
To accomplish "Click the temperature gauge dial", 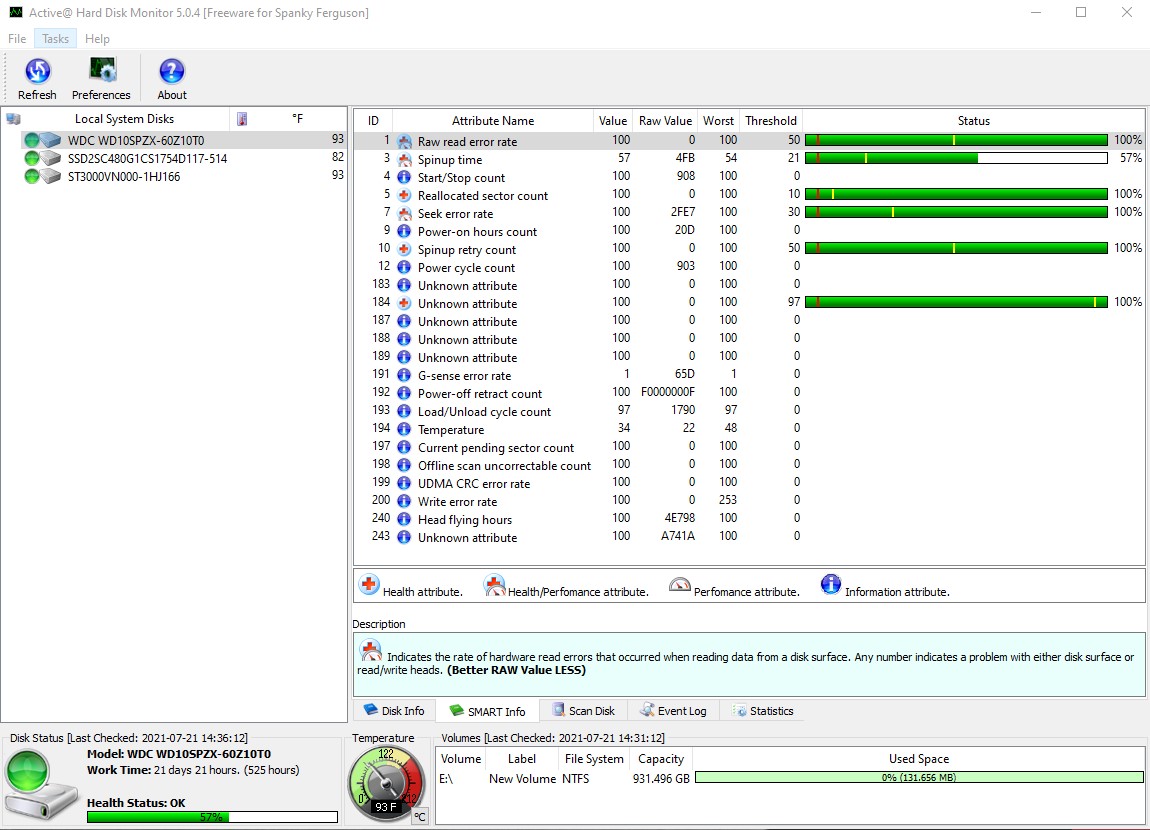I will tap(385, 782).
